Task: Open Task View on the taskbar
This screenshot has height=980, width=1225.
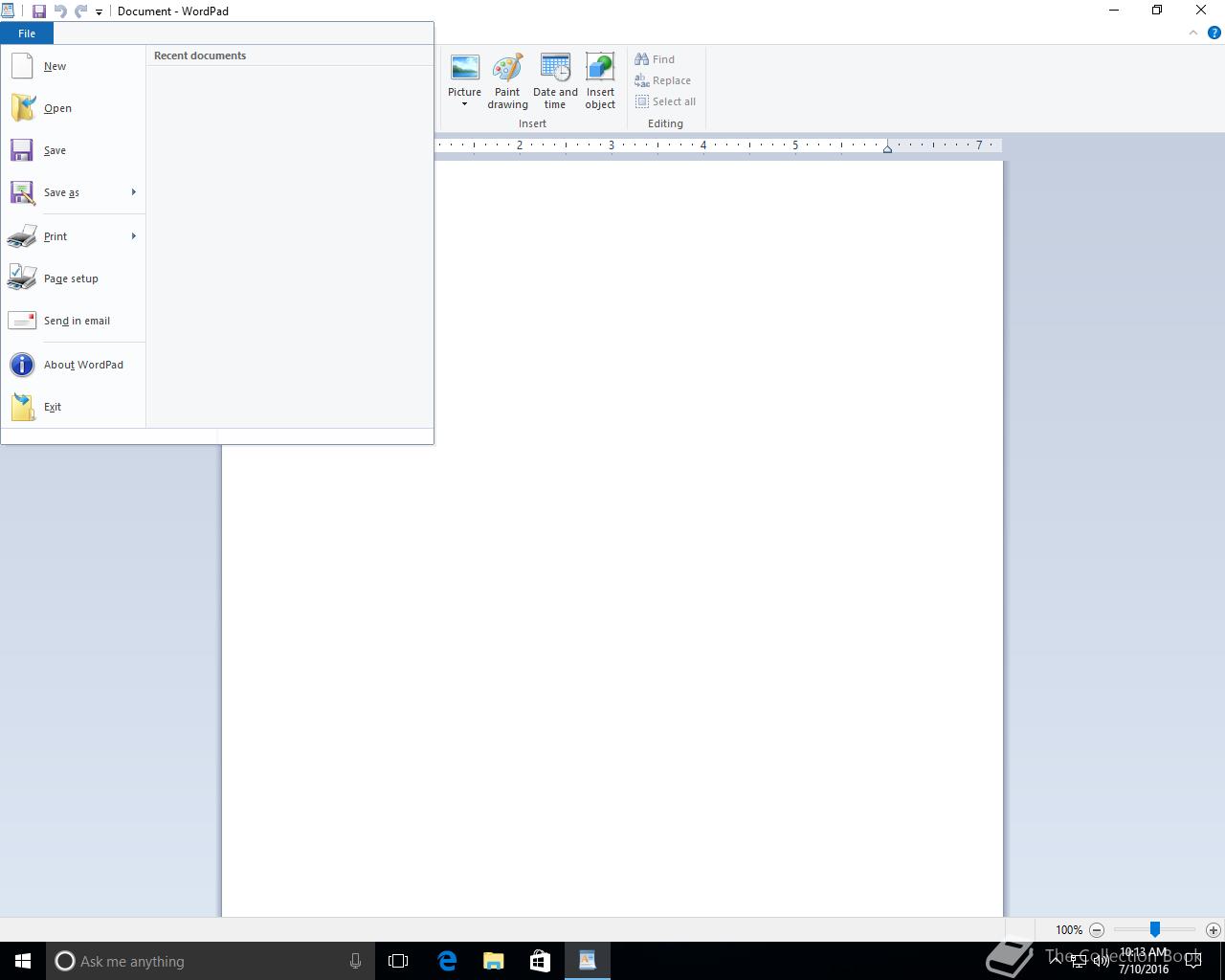Action: click(398, 961)
